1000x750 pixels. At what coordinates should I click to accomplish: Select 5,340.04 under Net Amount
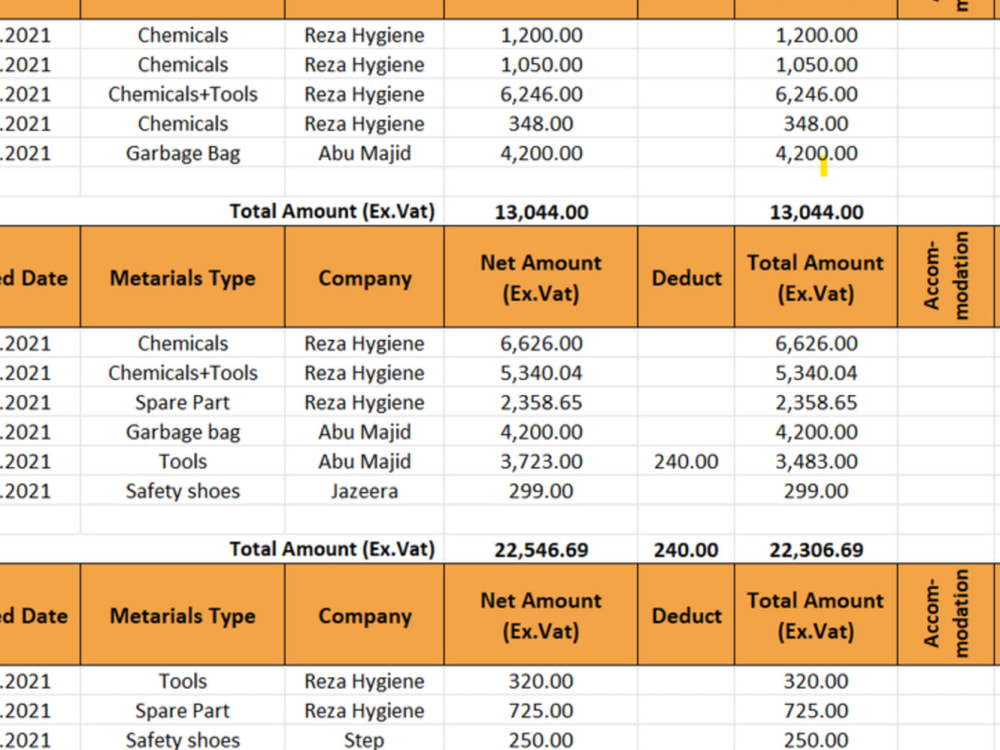(541, 373)
